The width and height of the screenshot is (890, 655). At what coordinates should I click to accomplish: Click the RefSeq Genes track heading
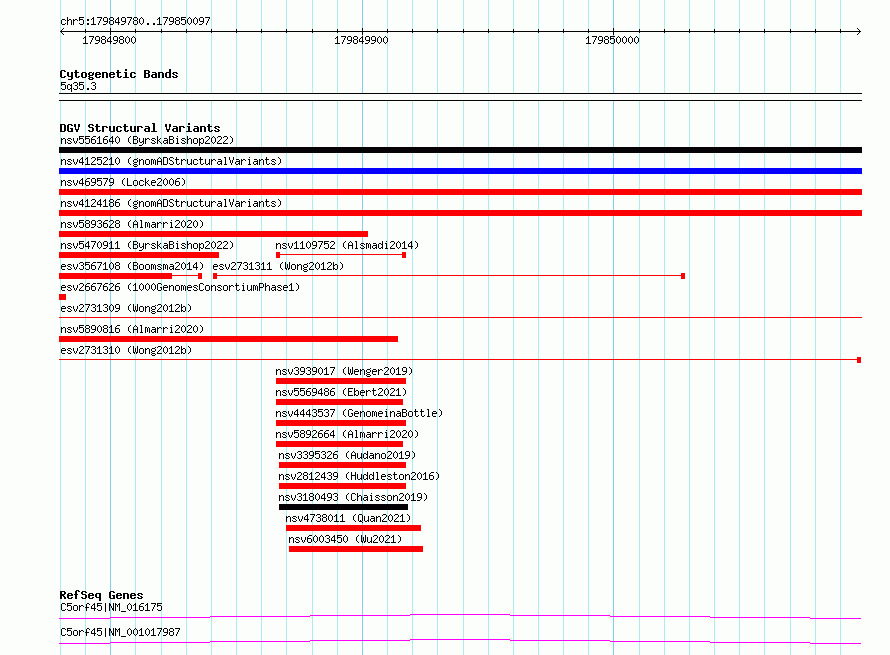click(x=101, y=595)
